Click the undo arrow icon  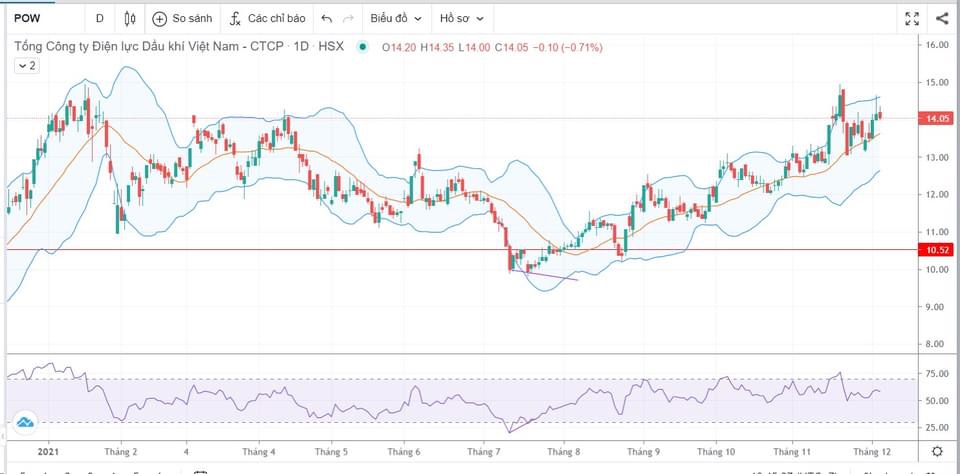pyautogui.click(x=326, y=18)
